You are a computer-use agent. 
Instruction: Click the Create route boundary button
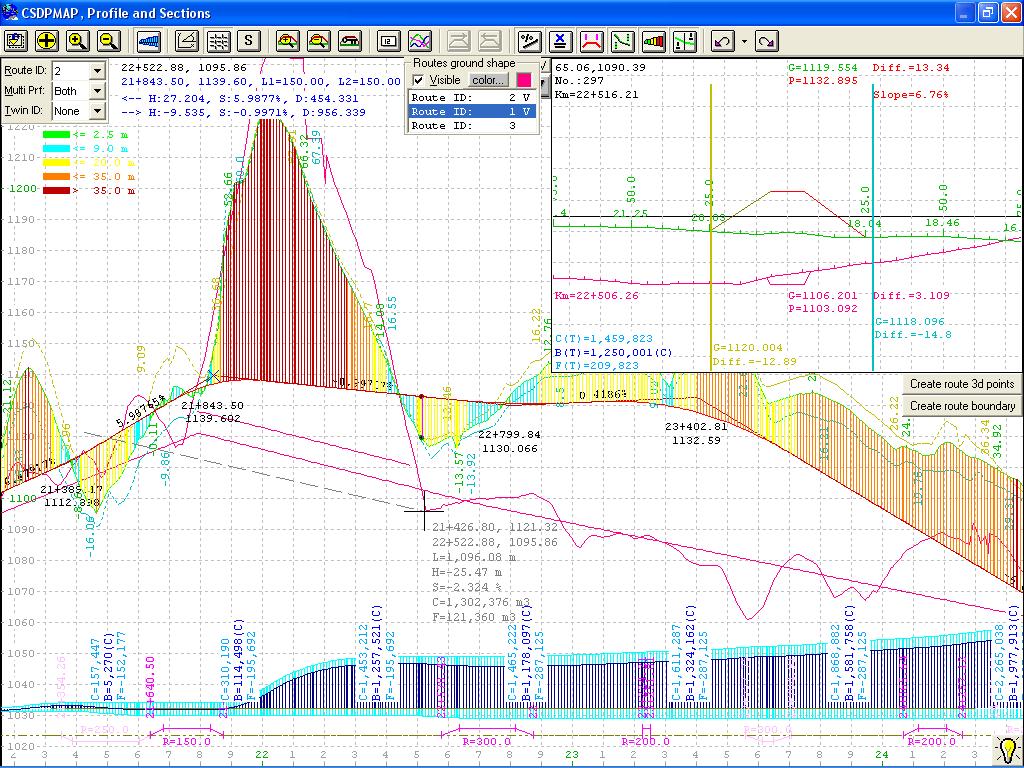(962, 406)
